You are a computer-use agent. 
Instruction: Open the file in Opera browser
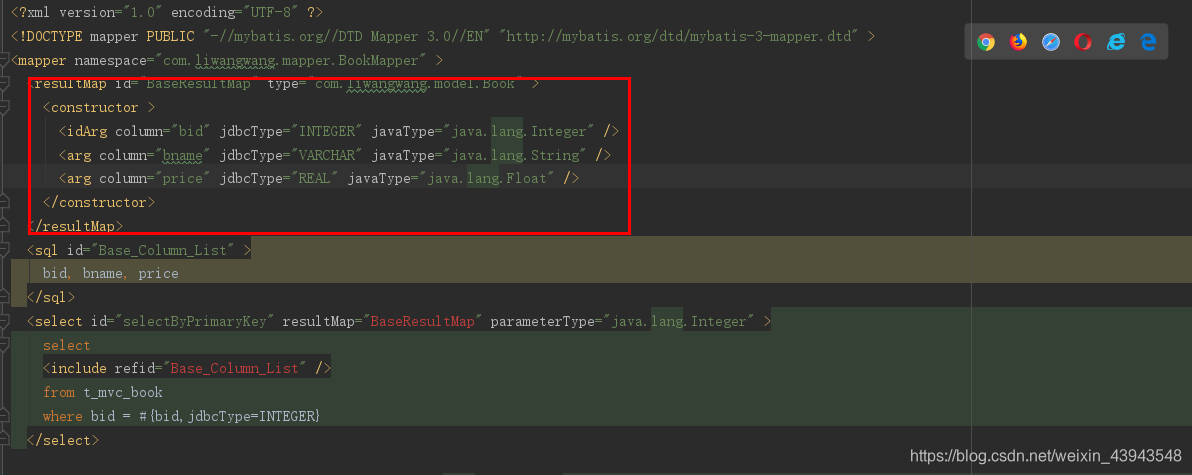coord(1083,43)
